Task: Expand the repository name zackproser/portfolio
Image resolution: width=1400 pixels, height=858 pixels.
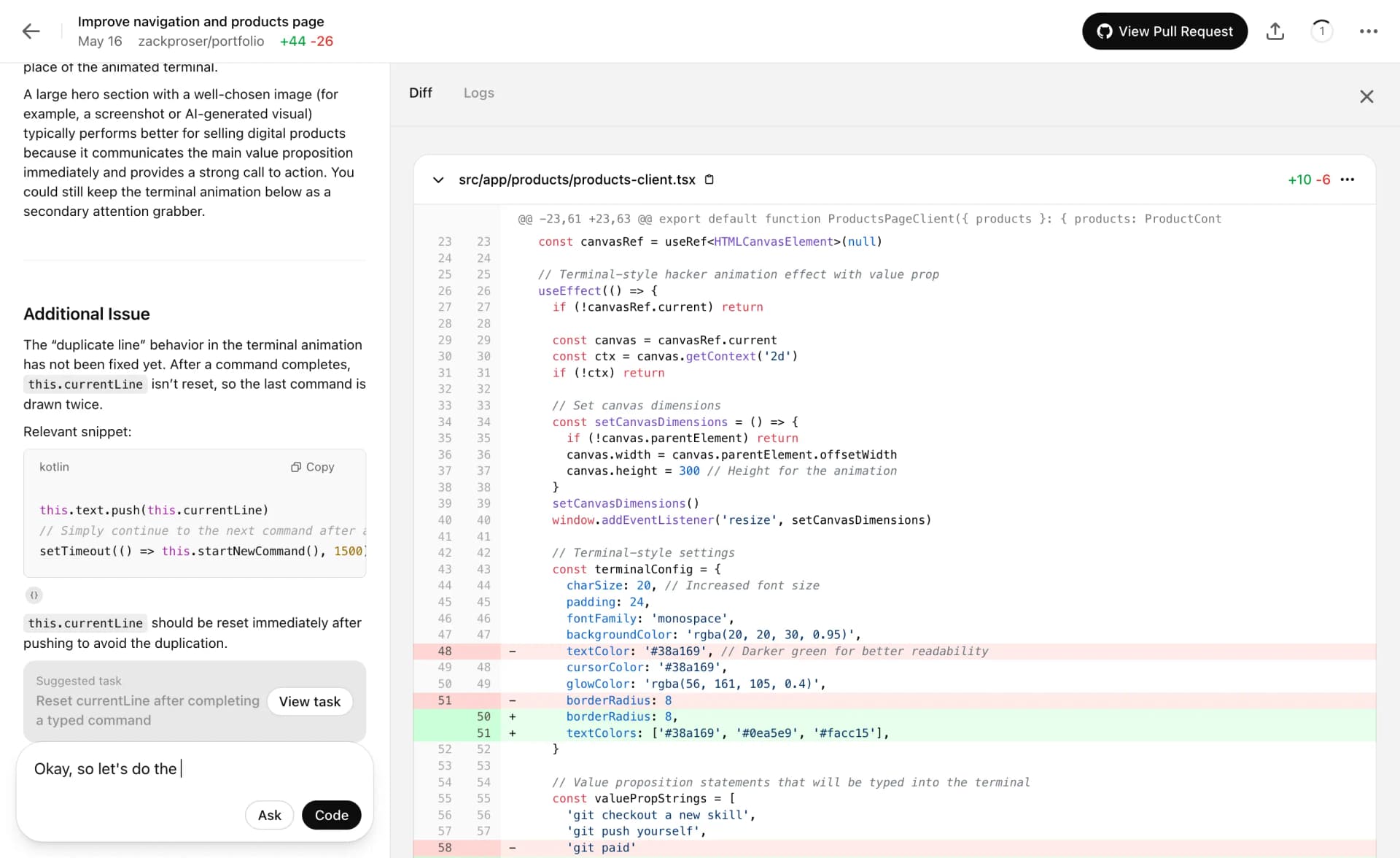Action: [201, 42]
